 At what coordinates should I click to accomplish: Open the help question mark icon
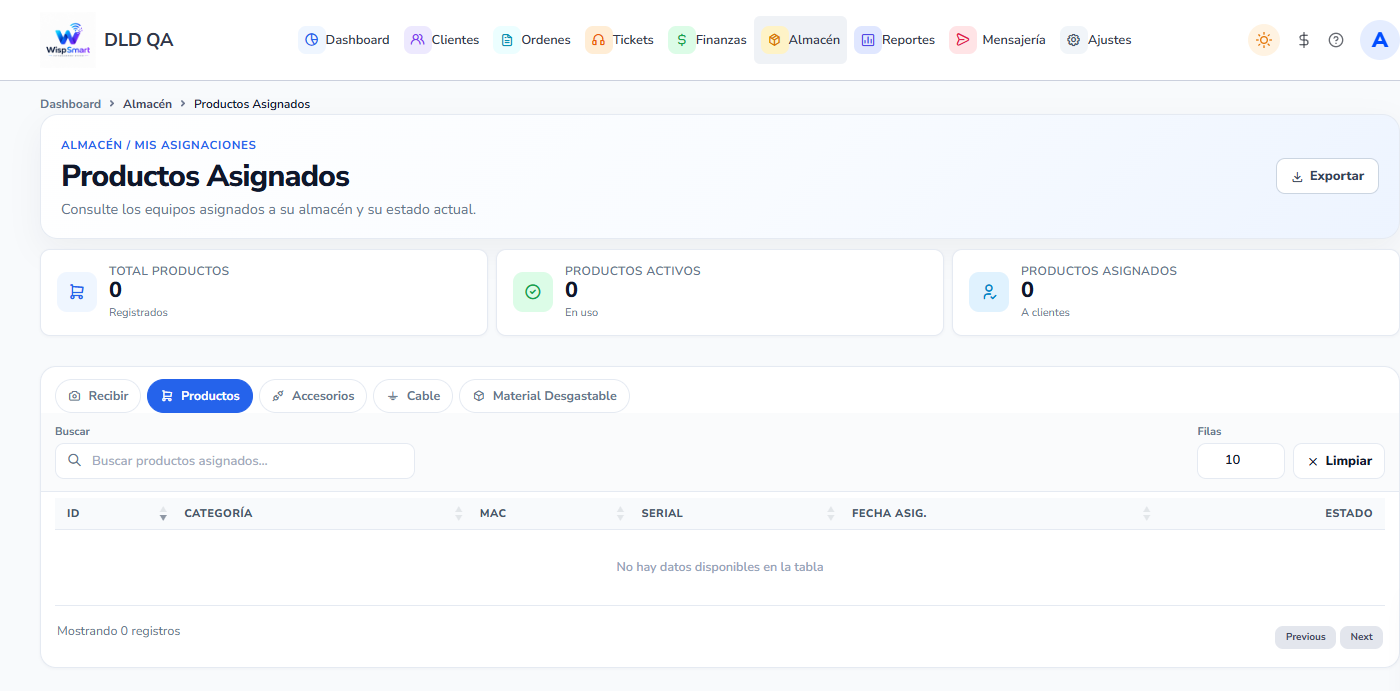[1336, 40]
